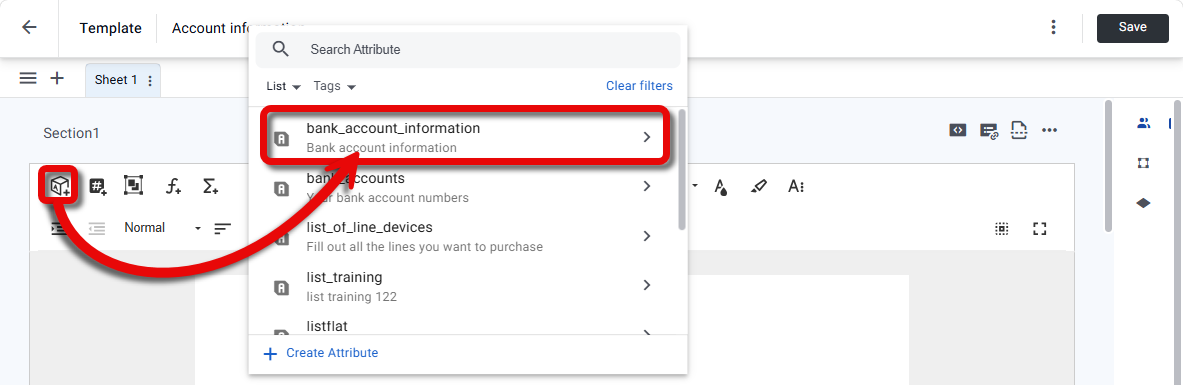
Task: Click the Template breadcrumb label
Action: click(x=110, y=29)
